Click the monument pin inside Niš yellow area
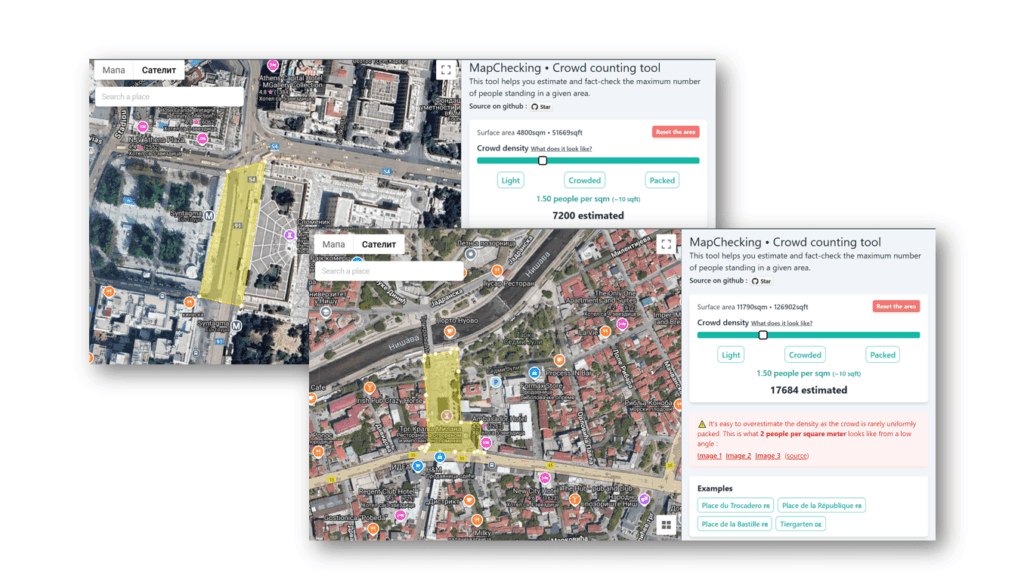The height and width of the screenshot is (576, 1024). 447,416
